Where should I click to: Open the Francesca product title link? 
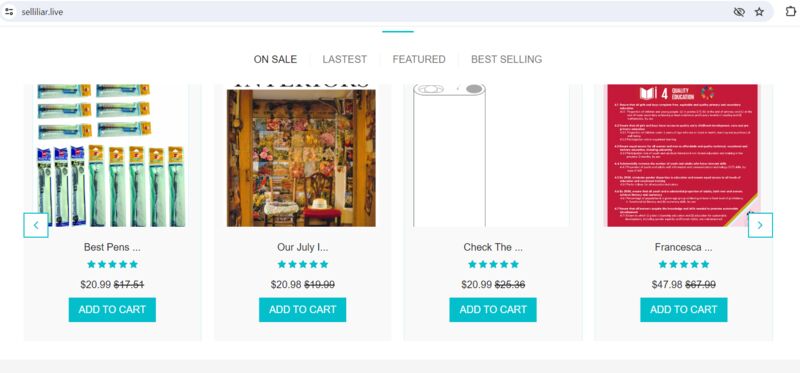coord(684,247)
